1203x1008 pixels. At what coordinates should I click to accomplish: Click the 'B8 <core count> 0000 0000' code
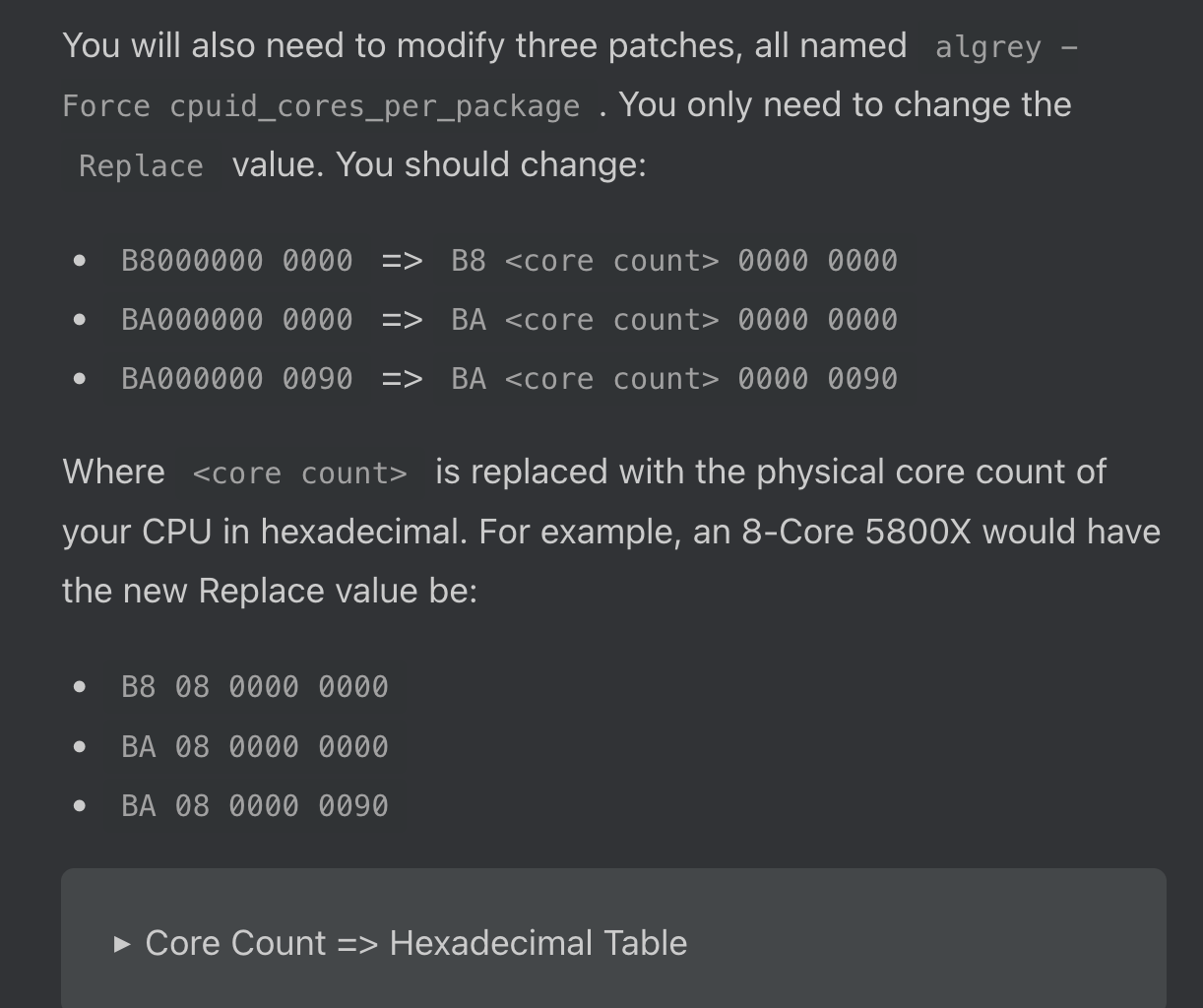[673, 261]
